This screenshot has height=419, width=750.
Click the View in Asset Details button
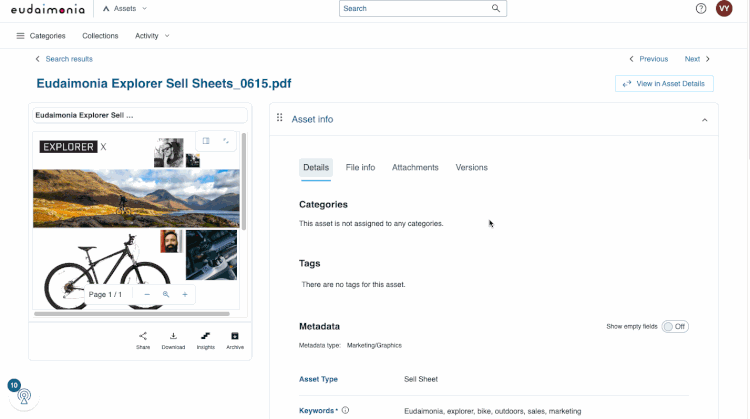click(664, 84)
